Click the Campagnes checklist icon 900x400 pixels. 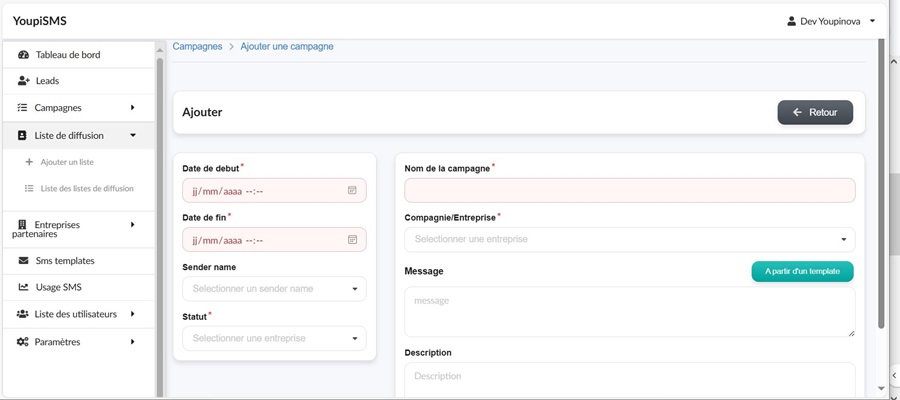(22, 108)
